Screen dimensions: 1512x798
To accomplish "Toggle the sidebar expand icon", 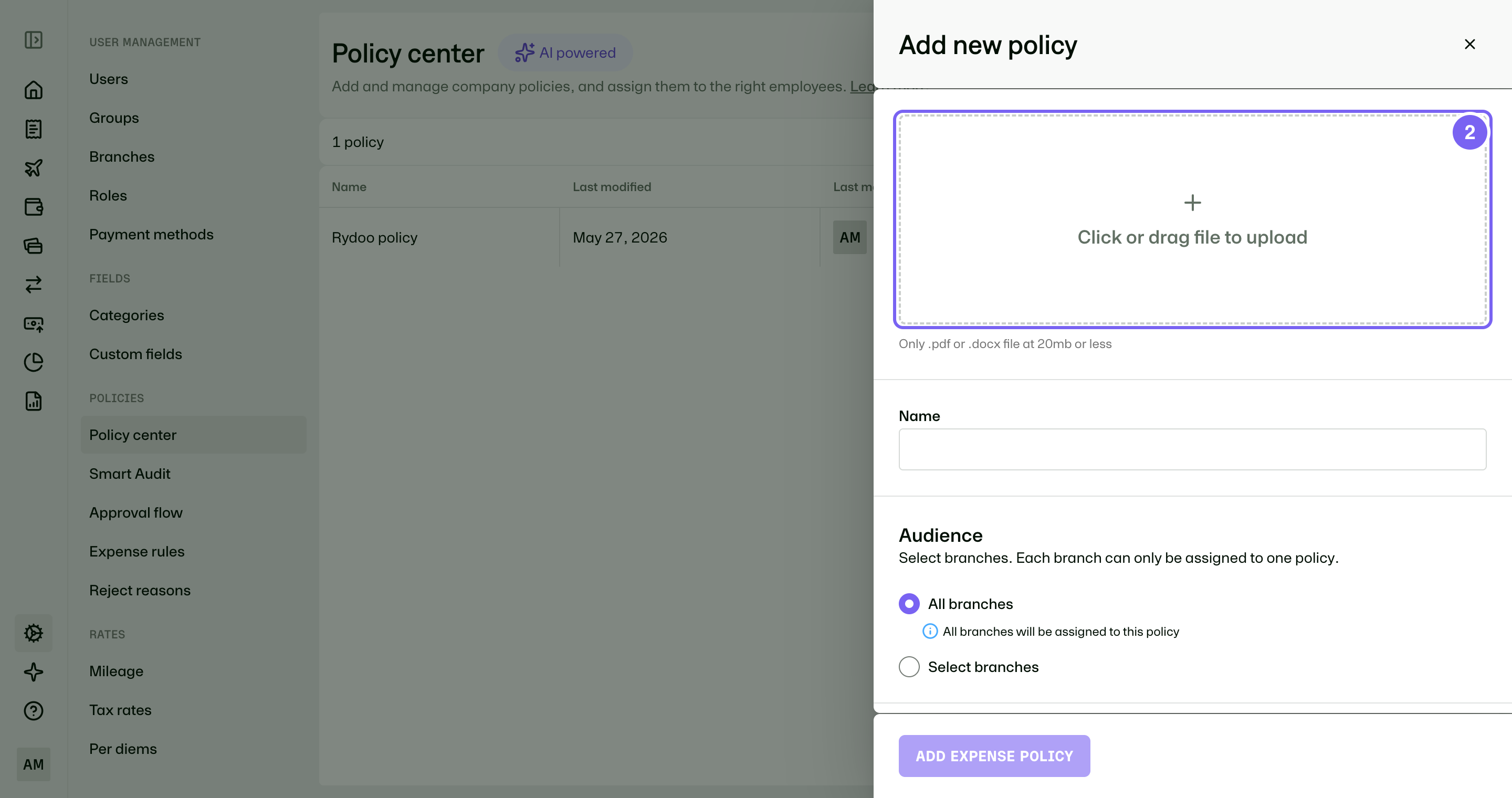I will point(34,40).
